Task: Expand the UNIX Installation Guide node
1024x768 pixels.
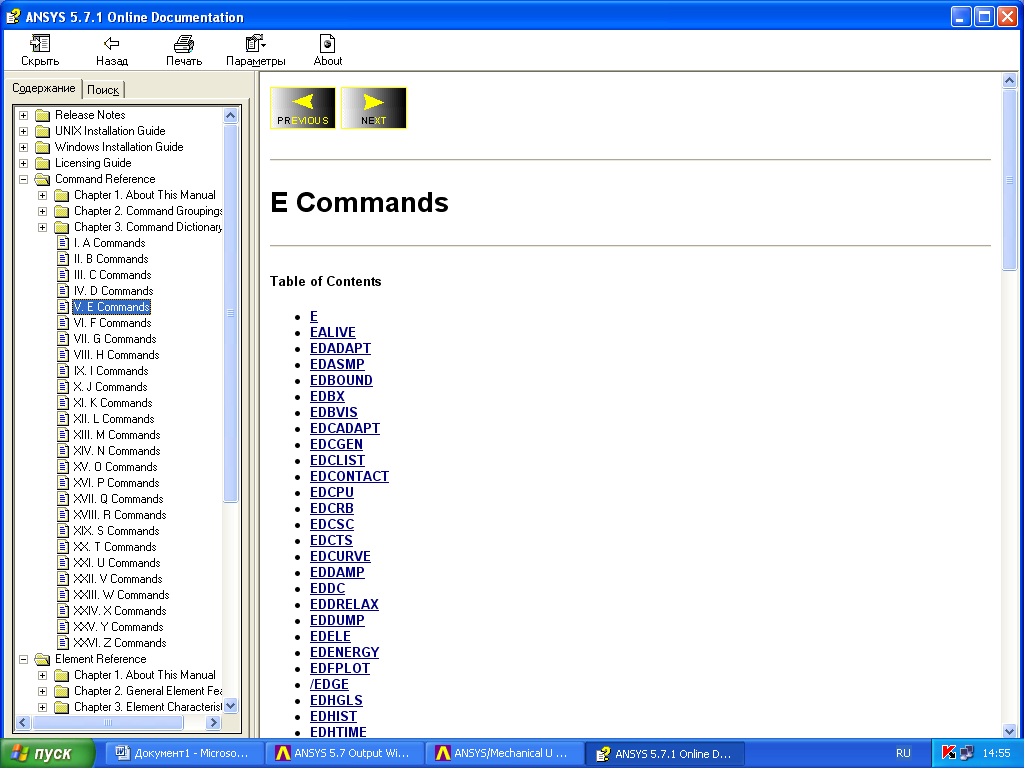Action: point(24,131)
